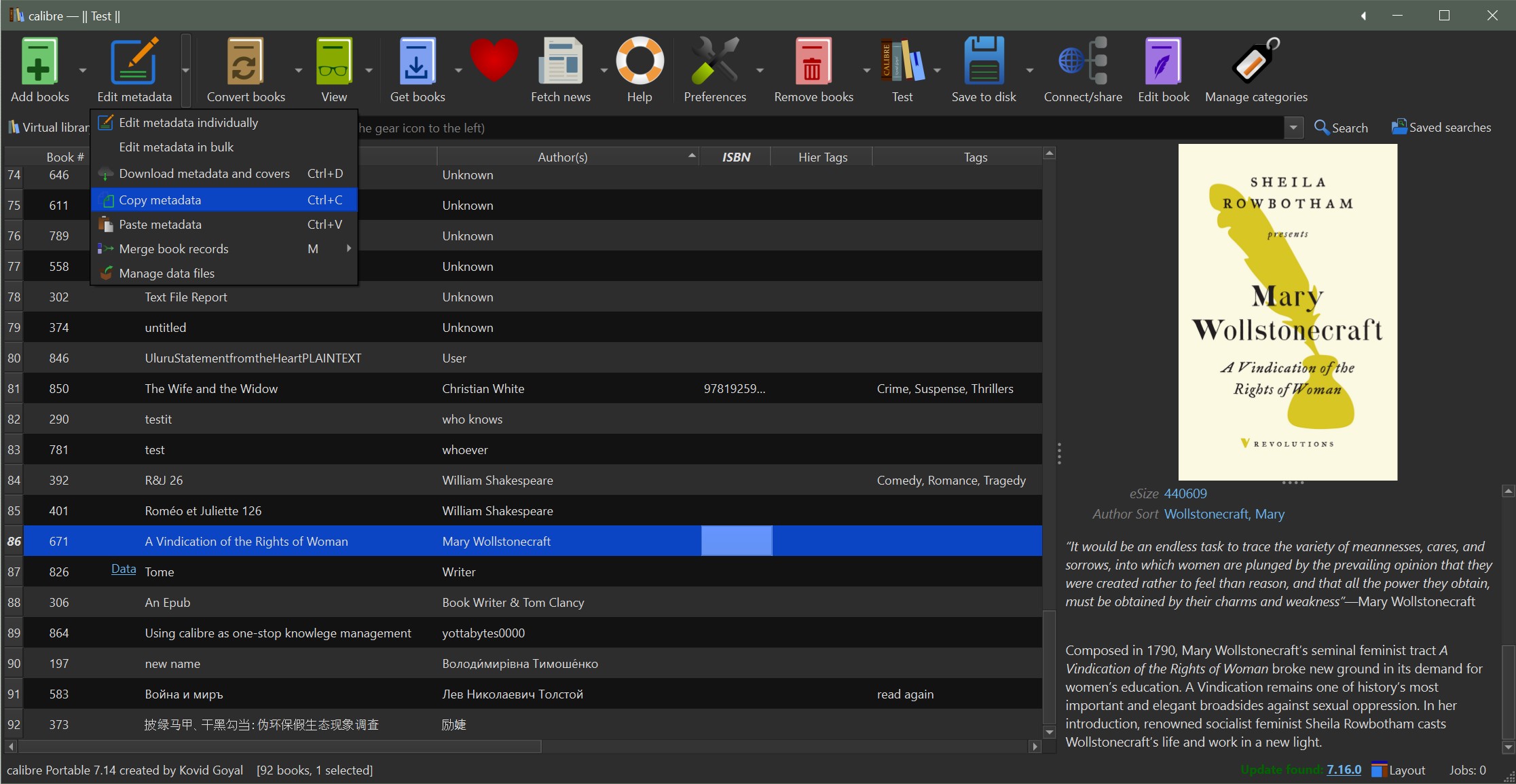Open Preferences wrench icon
Viewport: 1516px width, 784px height.
pyautogui.click(x=714, y=62)
